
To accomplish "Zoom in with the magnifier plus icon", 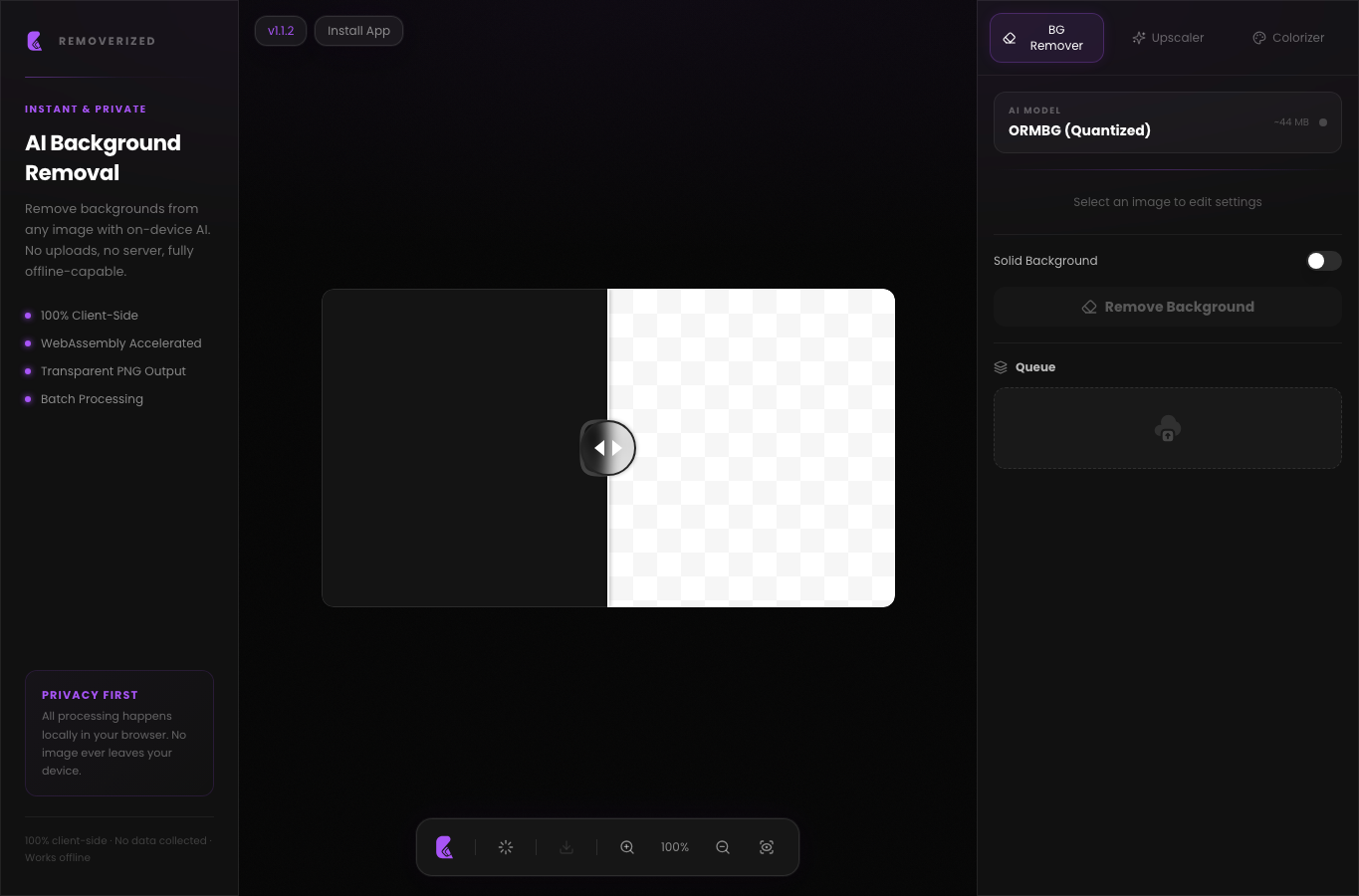I will point(627,847).
